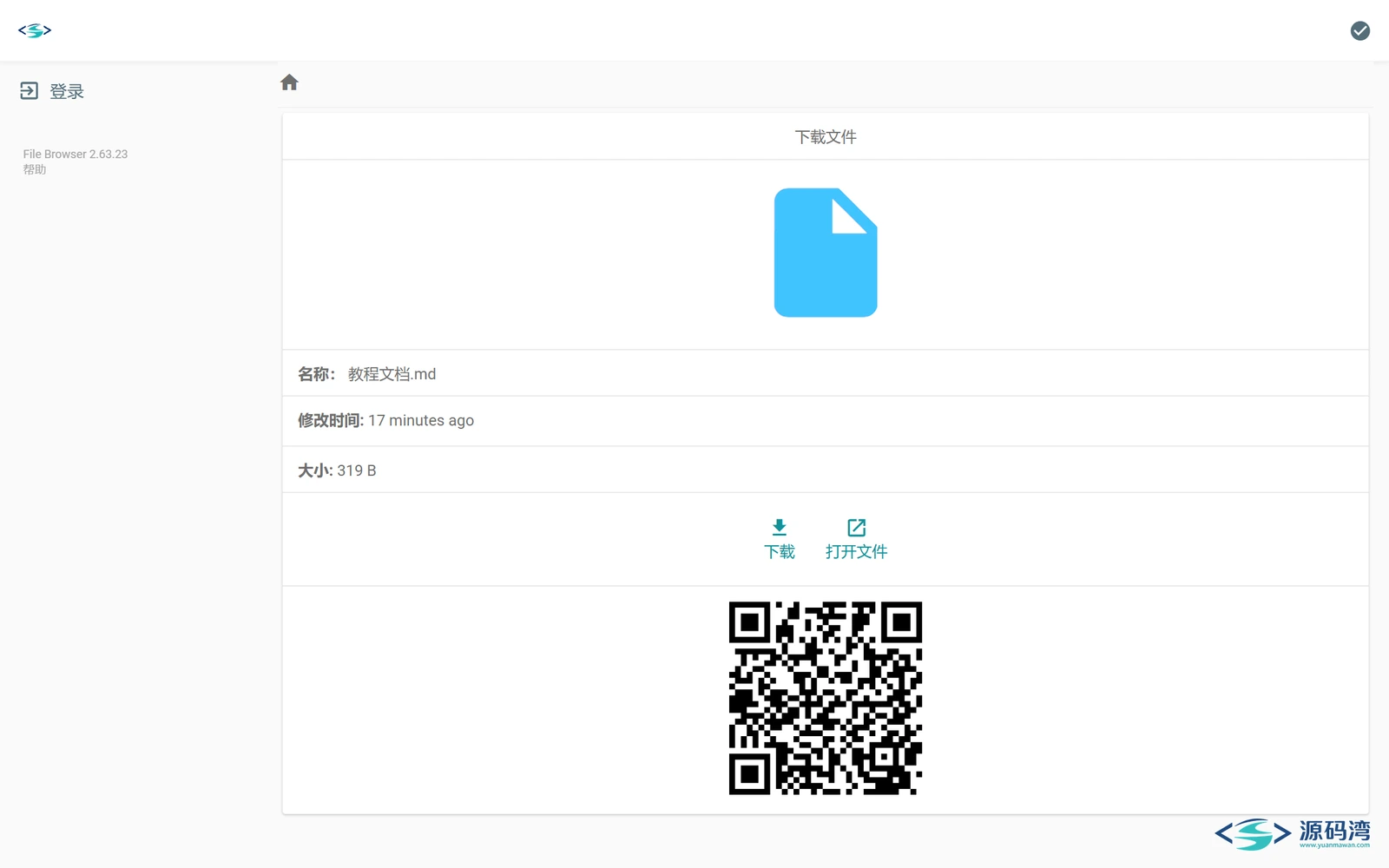
Task: Go to the home breadcrumb icon
Action: coord(289,82)
